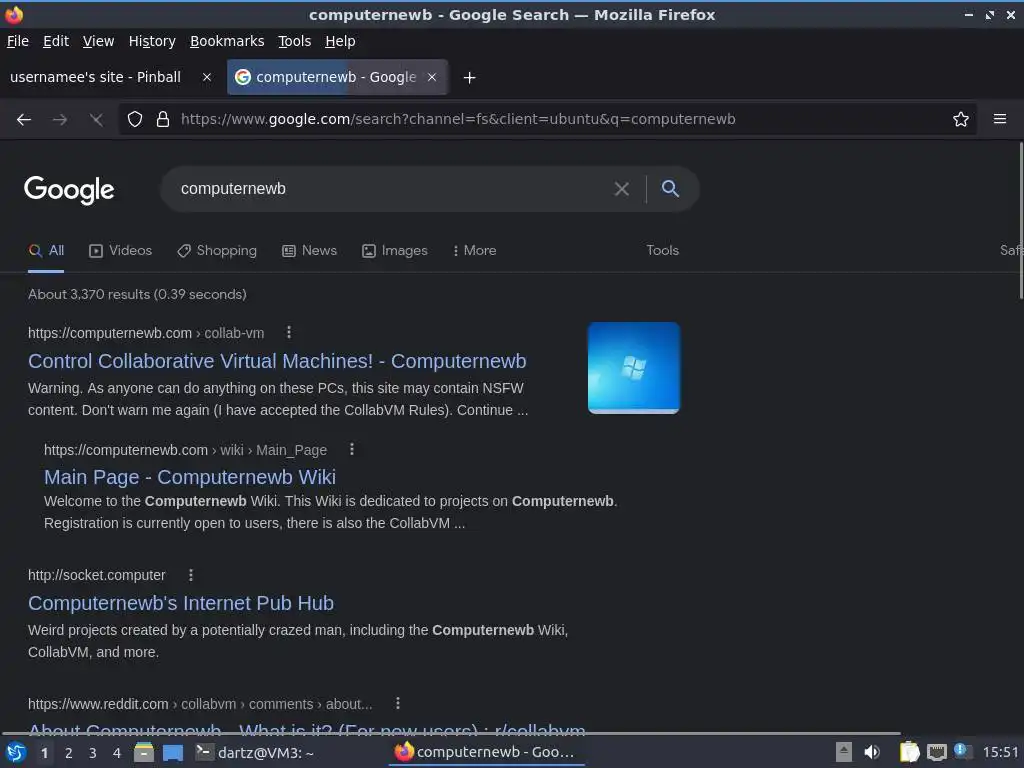
Task: Click the Firefox URL address bar
Action: (549, 119)
